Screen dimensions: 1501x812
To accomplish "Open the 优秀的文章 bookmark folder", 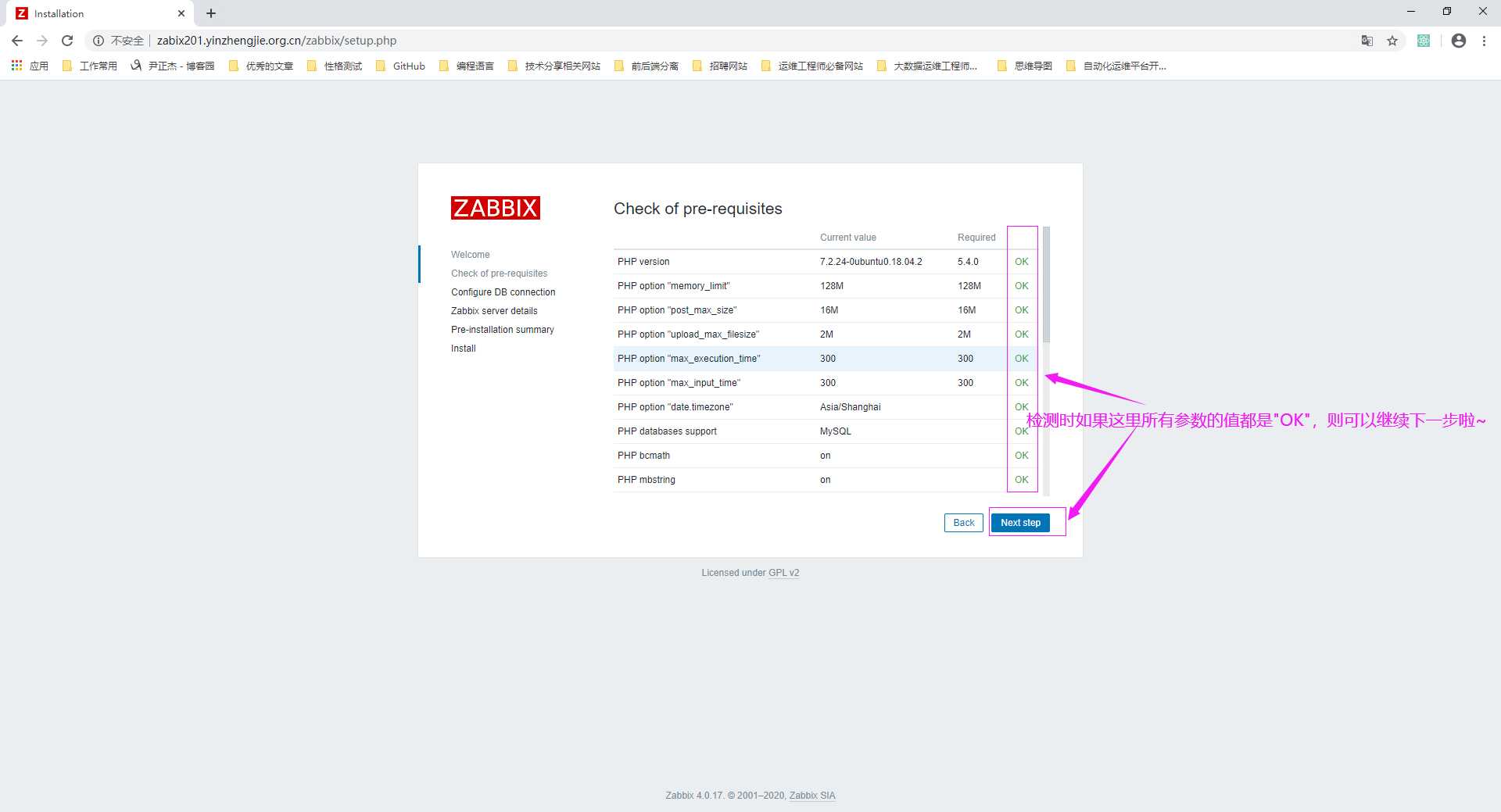I will coord(261,66).
